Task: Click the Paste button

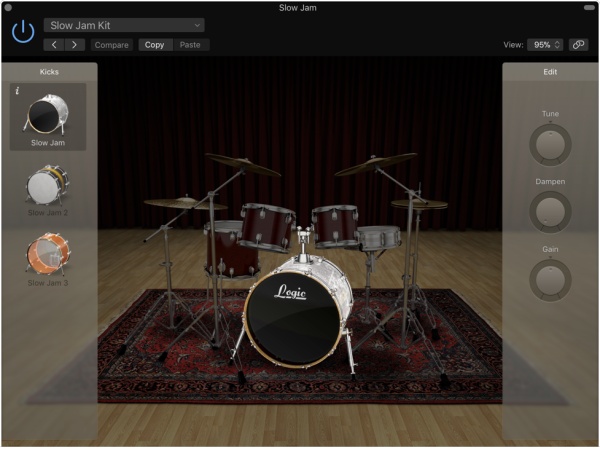Action: coord(190,45)
